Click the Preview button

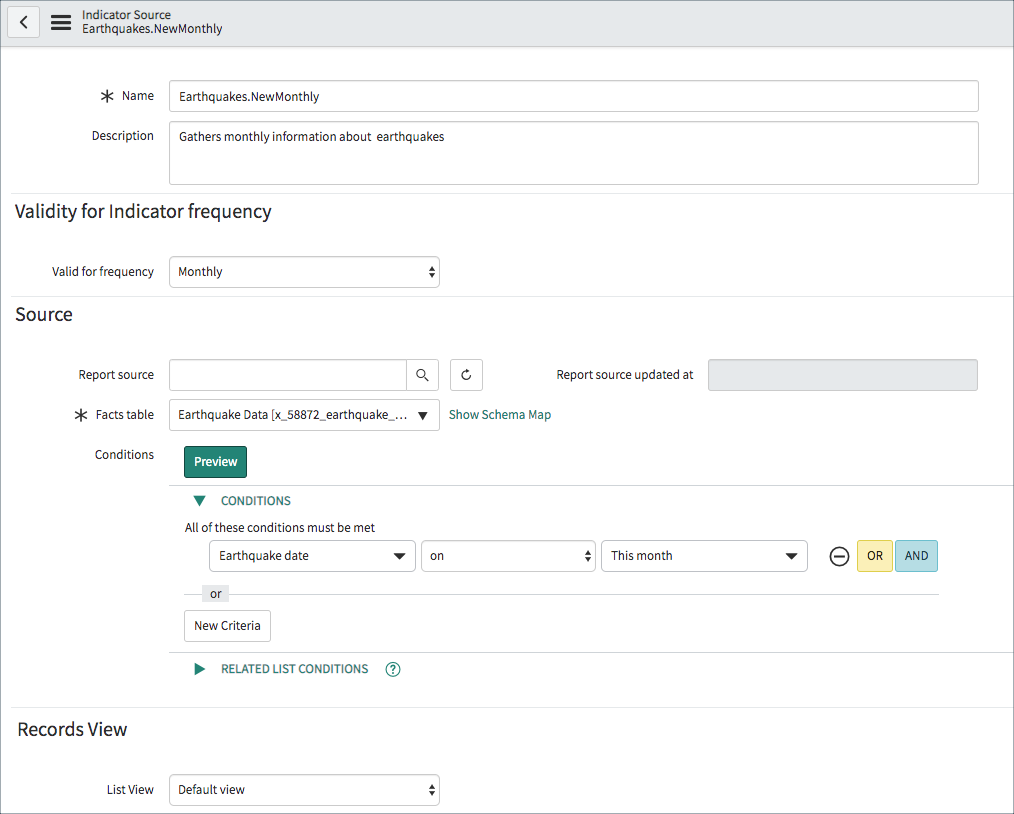[215, 461]
